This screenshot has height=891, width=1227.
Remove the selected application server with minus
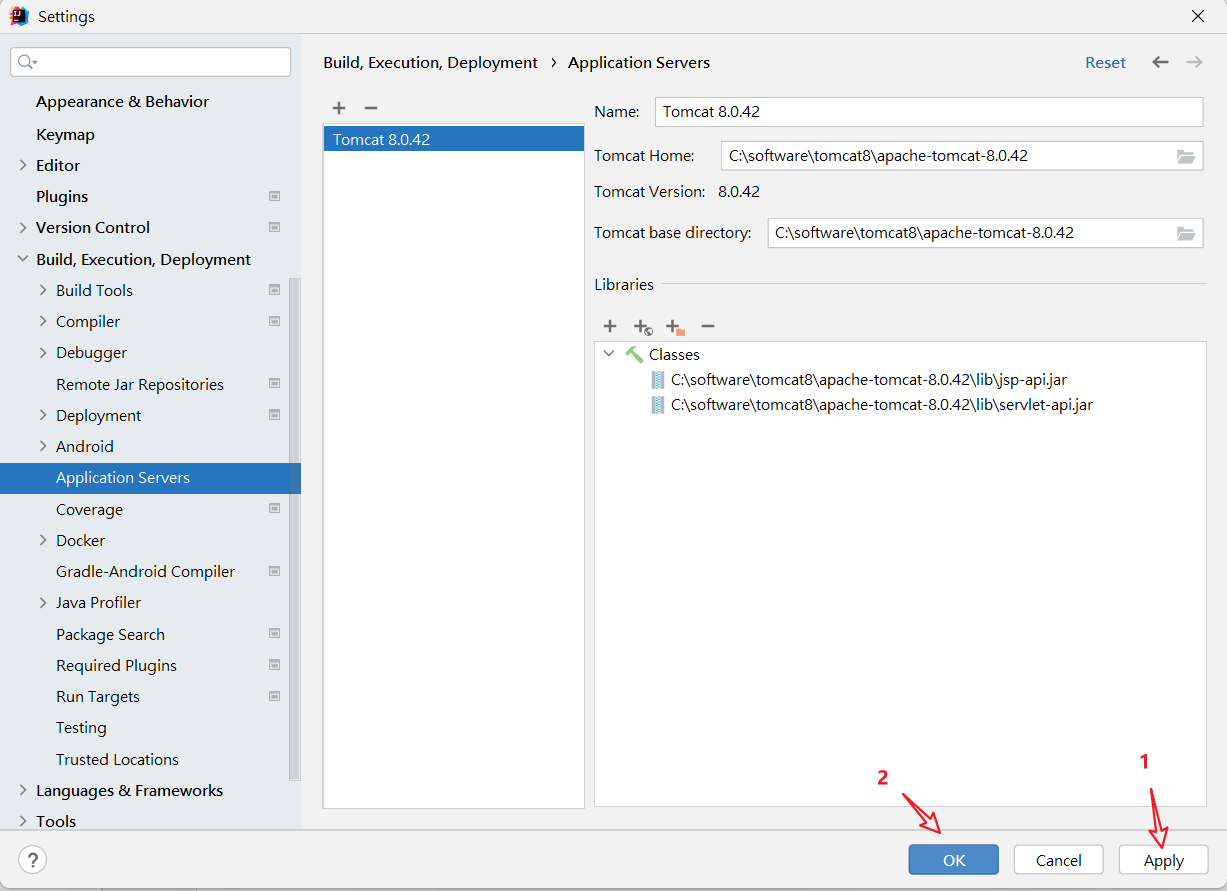point(371,108)
